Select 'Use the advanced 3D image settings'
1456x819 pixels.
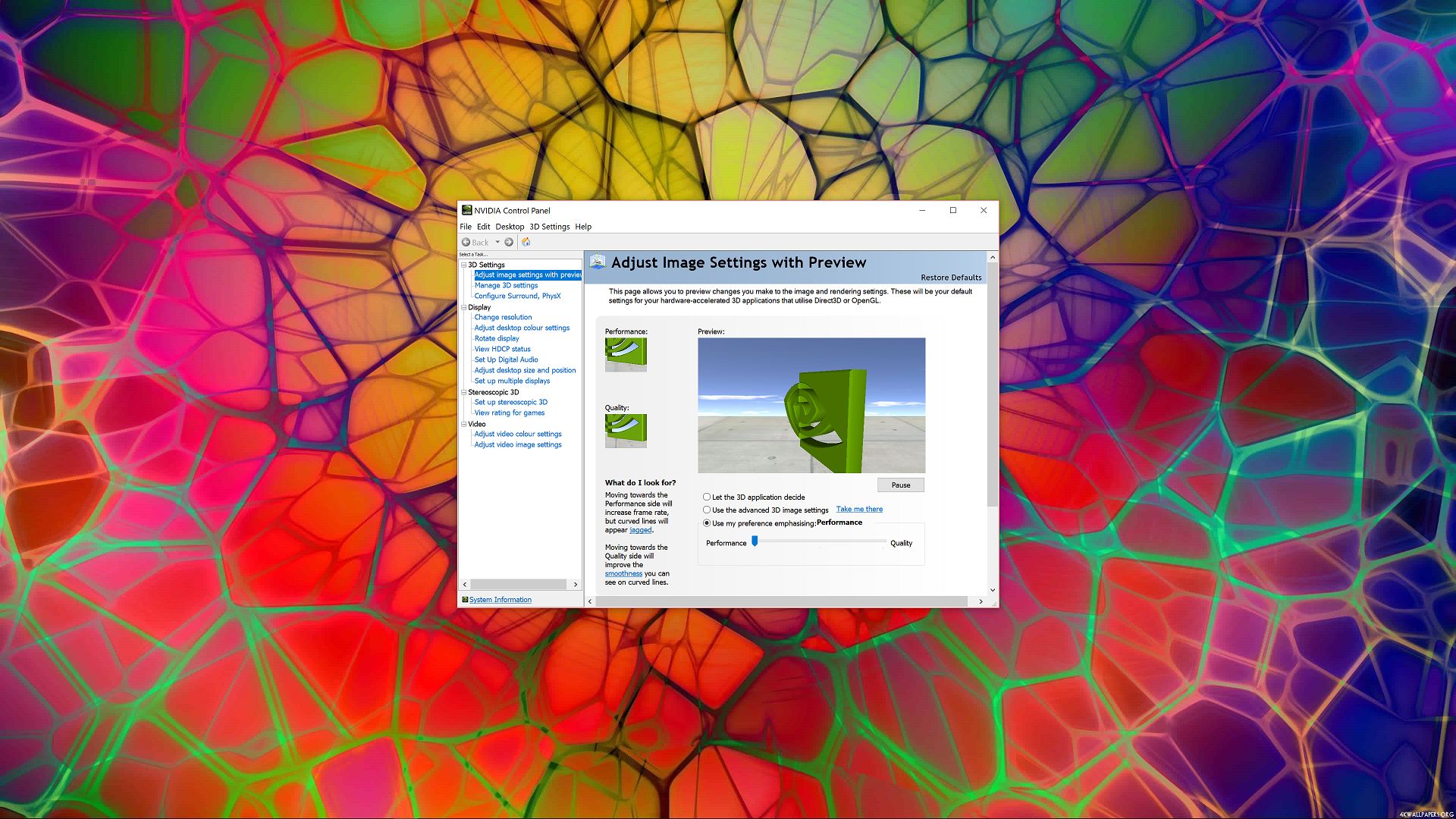tap(707, 510)
